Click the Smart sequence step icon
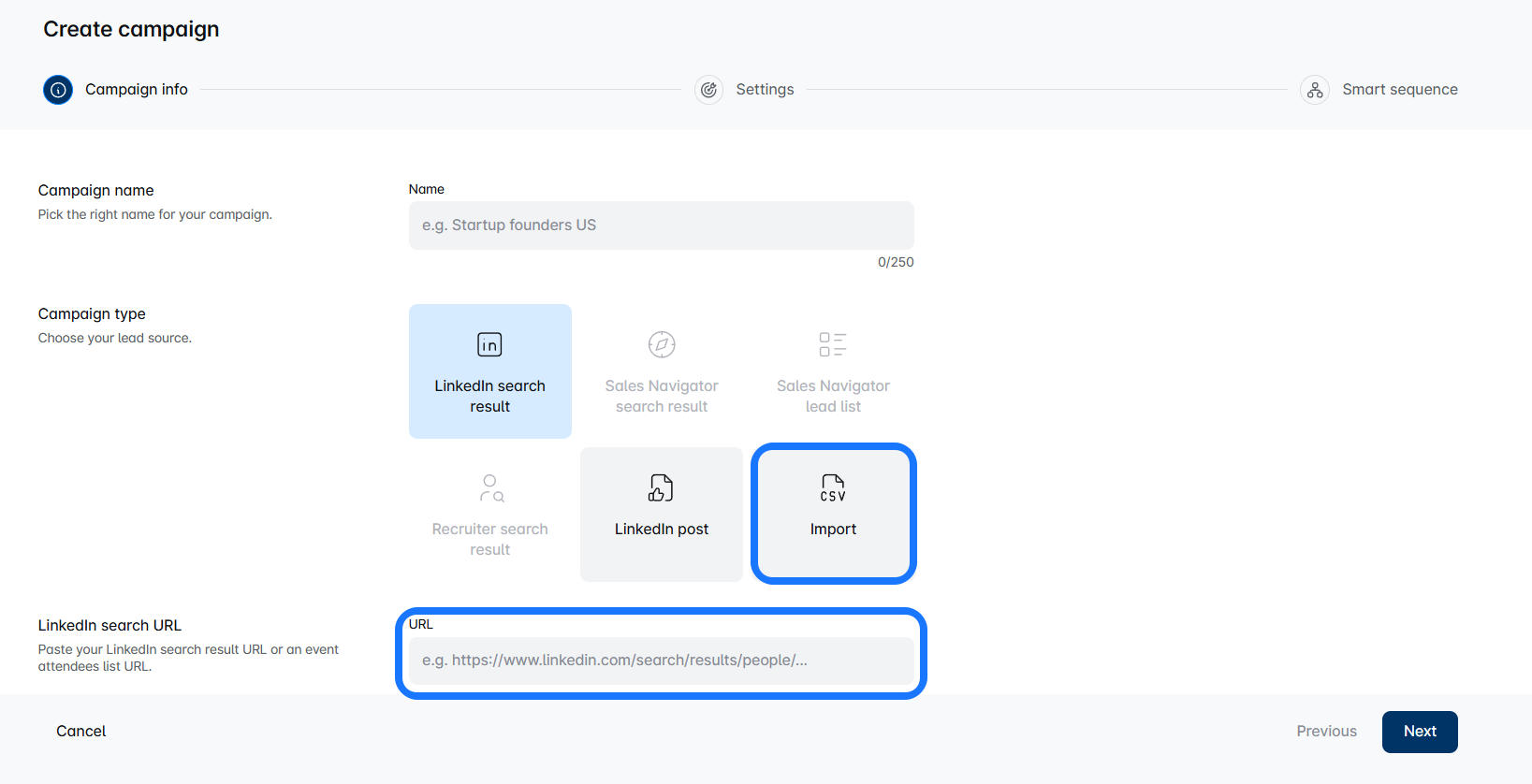Image resolution: width=1532 pixels, height=784 pixels. coord(1315,90)
